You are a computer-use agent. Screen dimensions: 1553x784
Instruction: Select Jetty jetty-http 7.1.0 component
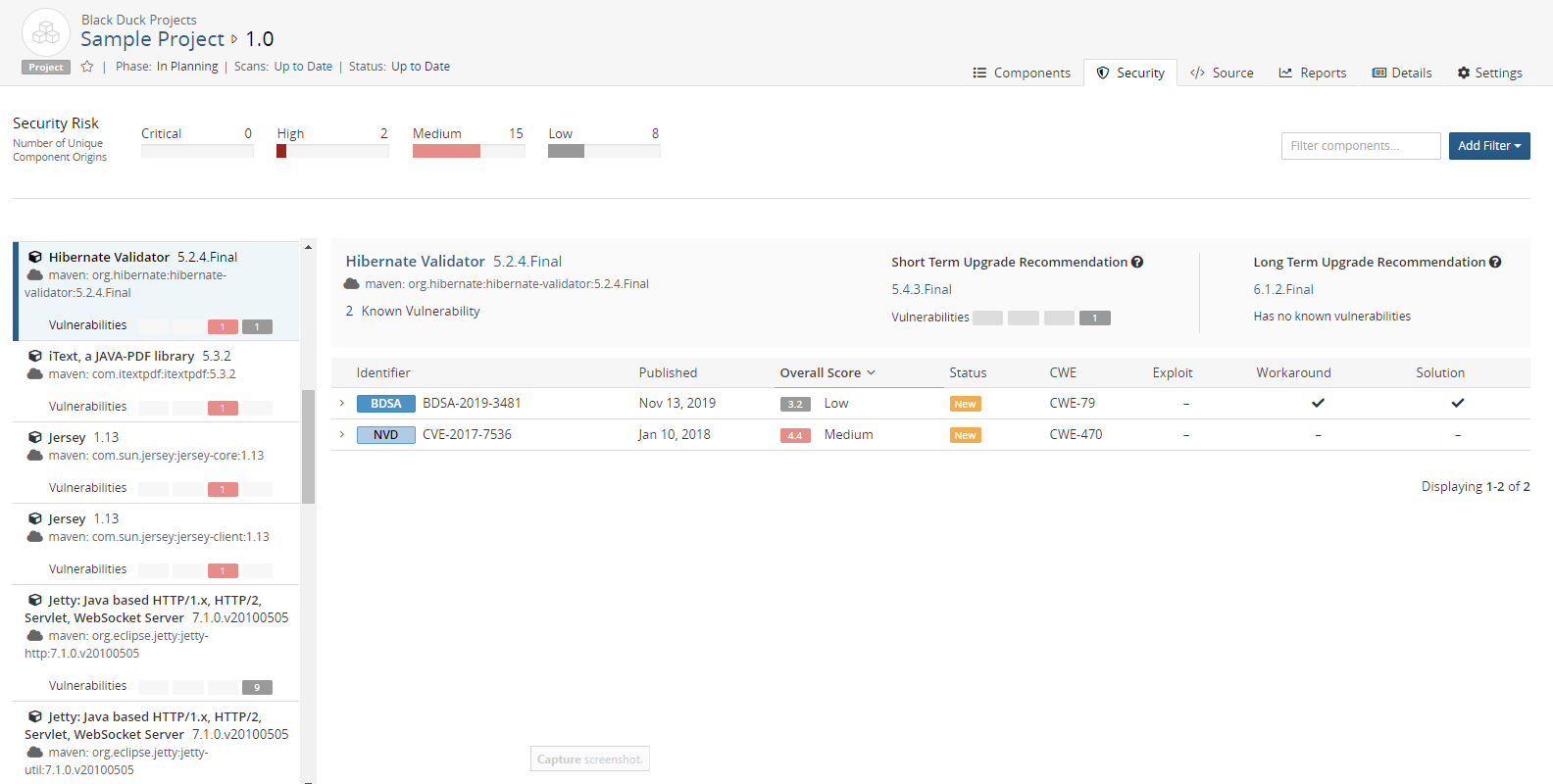pos(157,643)
